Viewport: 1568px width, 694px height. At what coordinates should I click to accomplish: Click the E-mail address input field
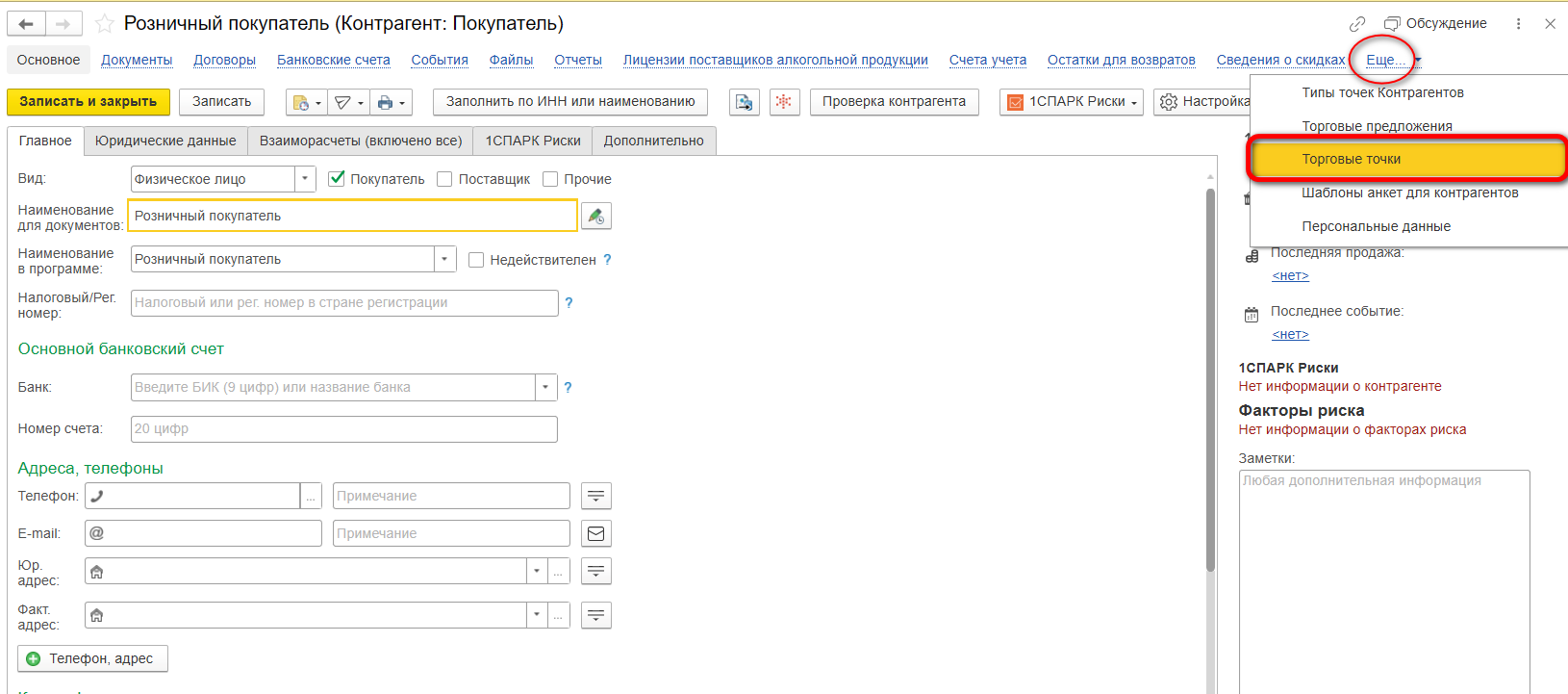(x=203, y=533)
